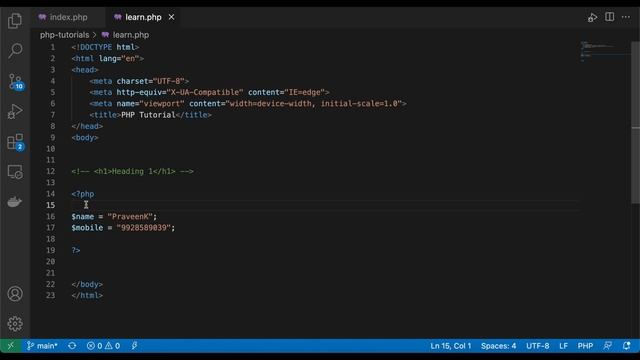Click the closing </head> tag
The height and width of the screenshot is (360, 640).
point(87,126)
